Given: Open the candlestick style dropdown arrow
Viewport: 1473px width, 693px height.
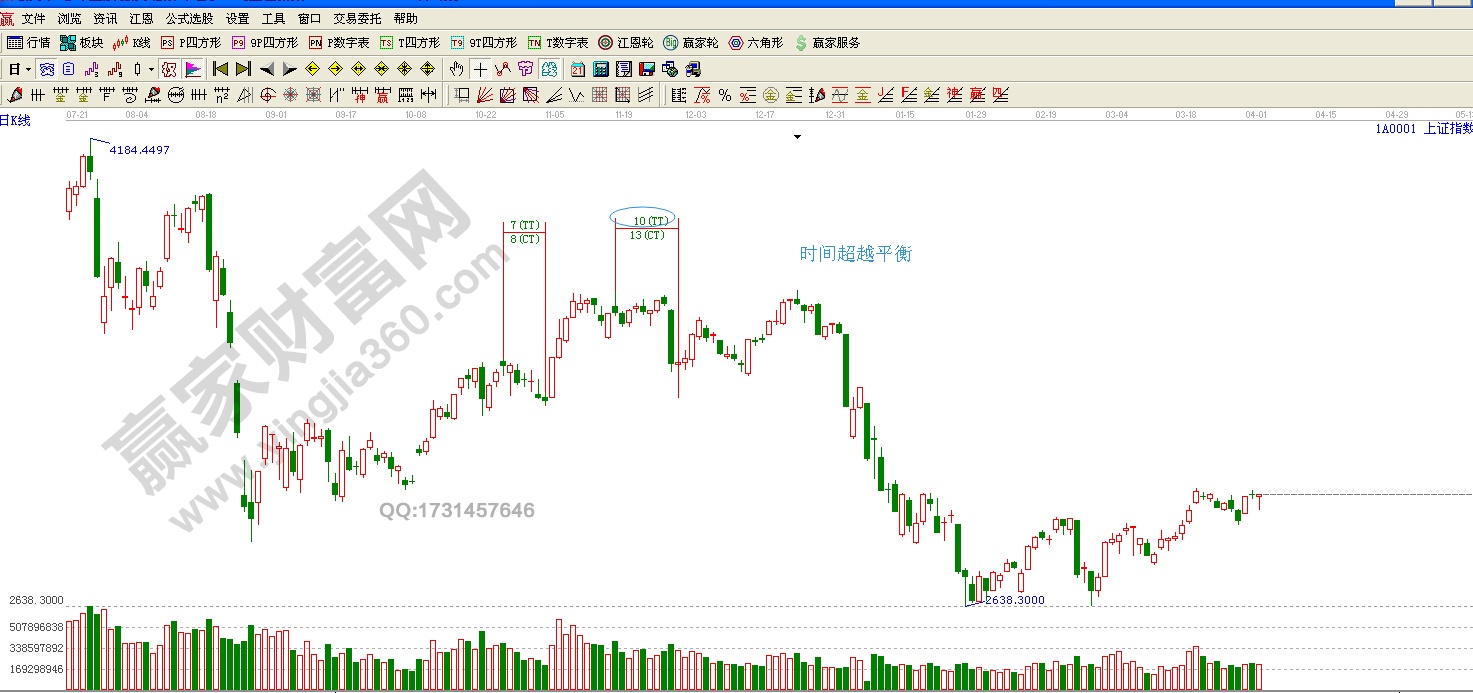Looking at the screenshot, I should (151, 69).
